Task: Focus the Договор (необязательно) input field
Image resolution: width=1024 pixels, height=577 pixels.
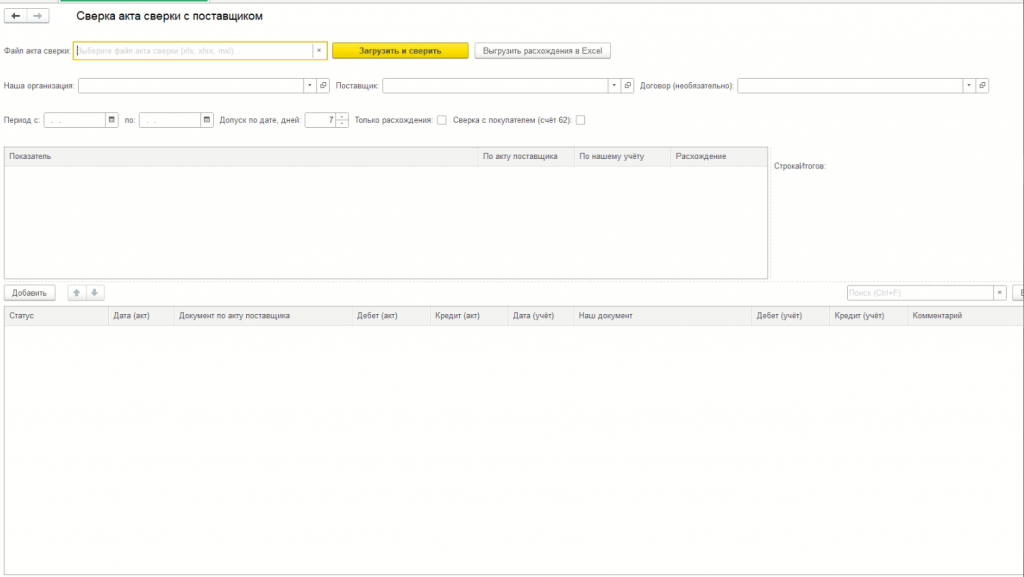Action: 850,86
